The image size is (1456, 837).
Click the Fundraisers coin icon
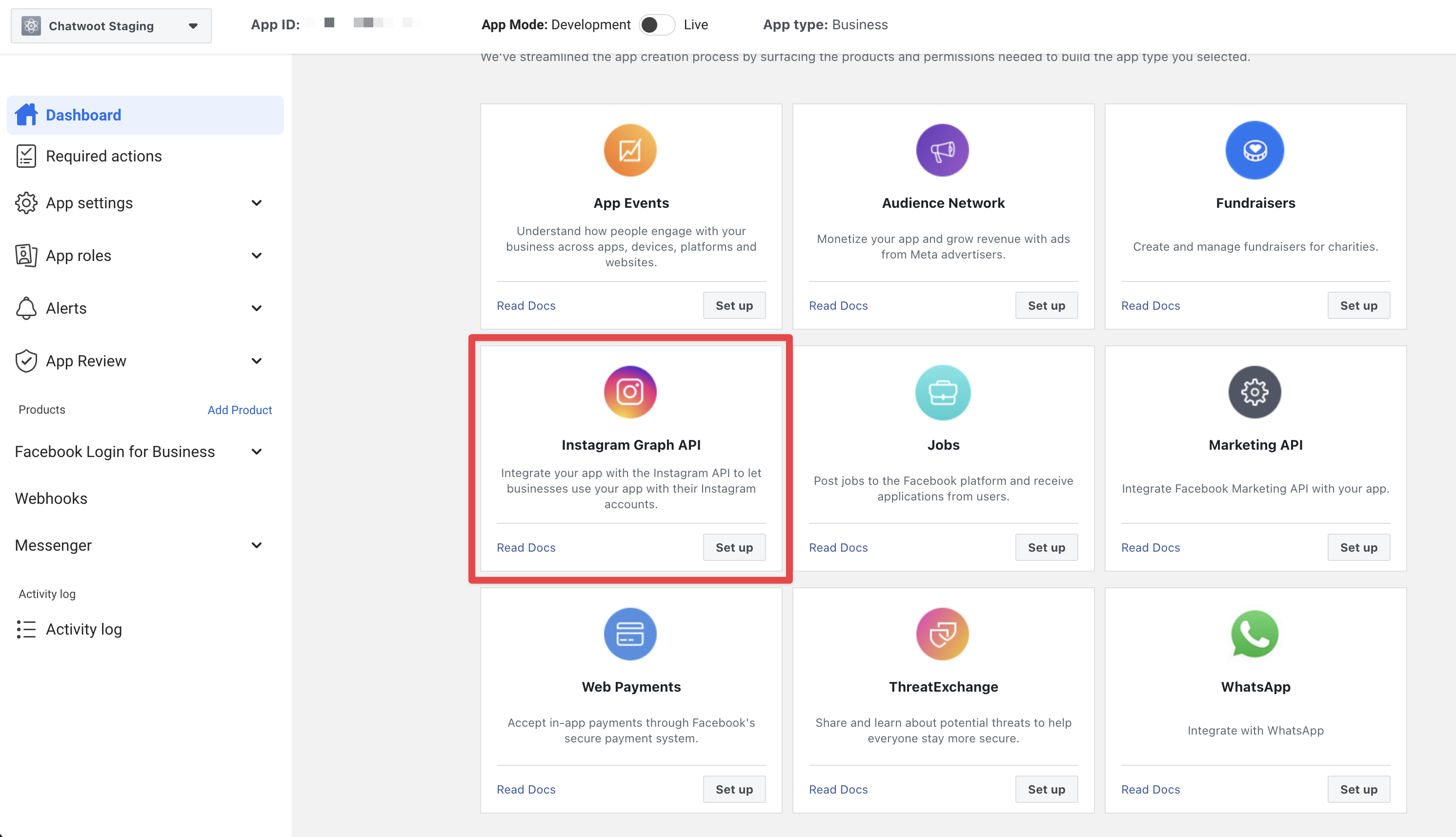click(1255, 150)
